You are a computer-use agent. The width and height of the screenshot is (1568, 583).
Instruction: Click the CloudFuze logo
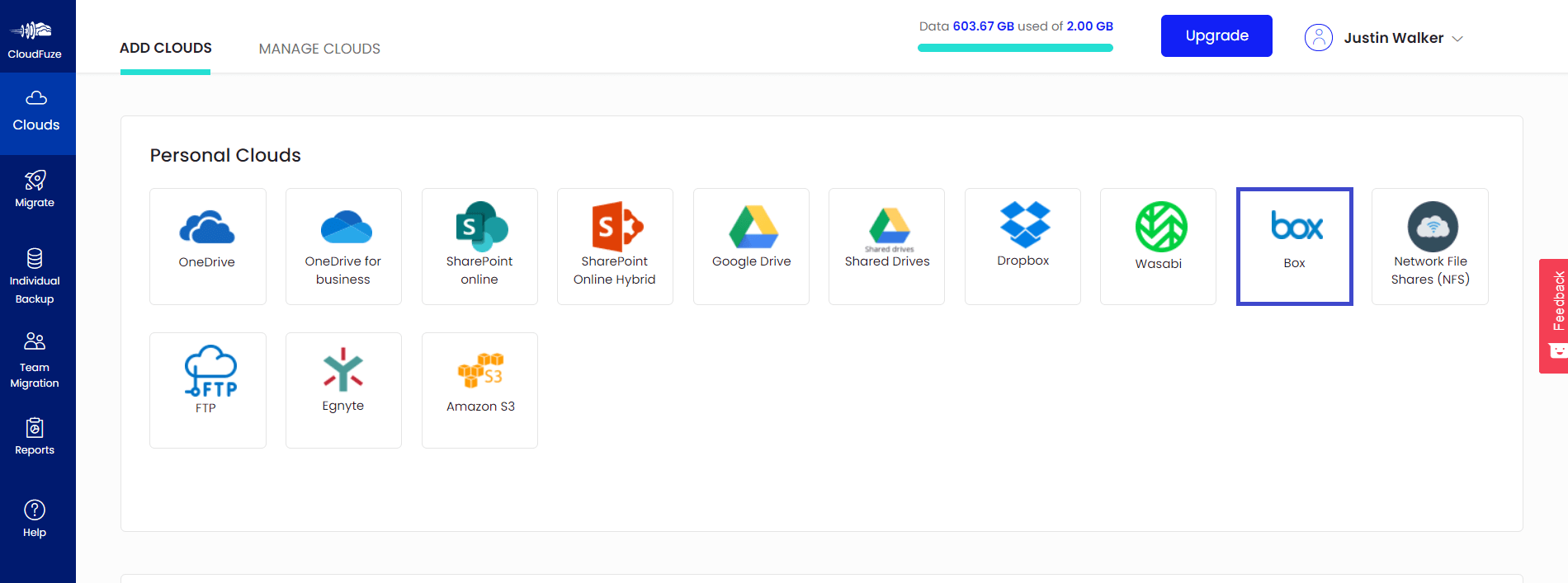click(x=35, y=38)
